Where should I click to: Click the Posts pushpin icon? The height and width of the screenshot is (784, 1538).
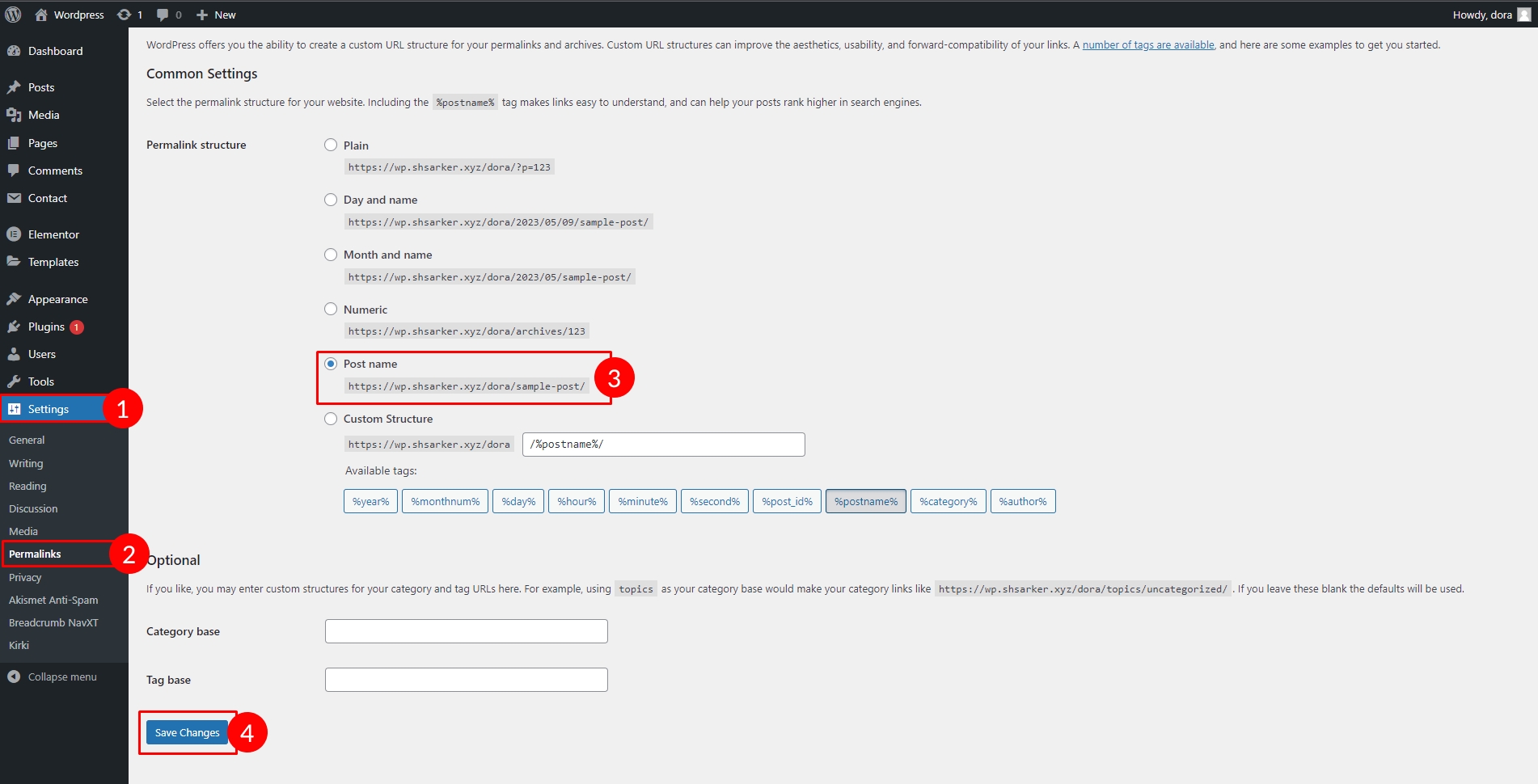pos(14,87)
